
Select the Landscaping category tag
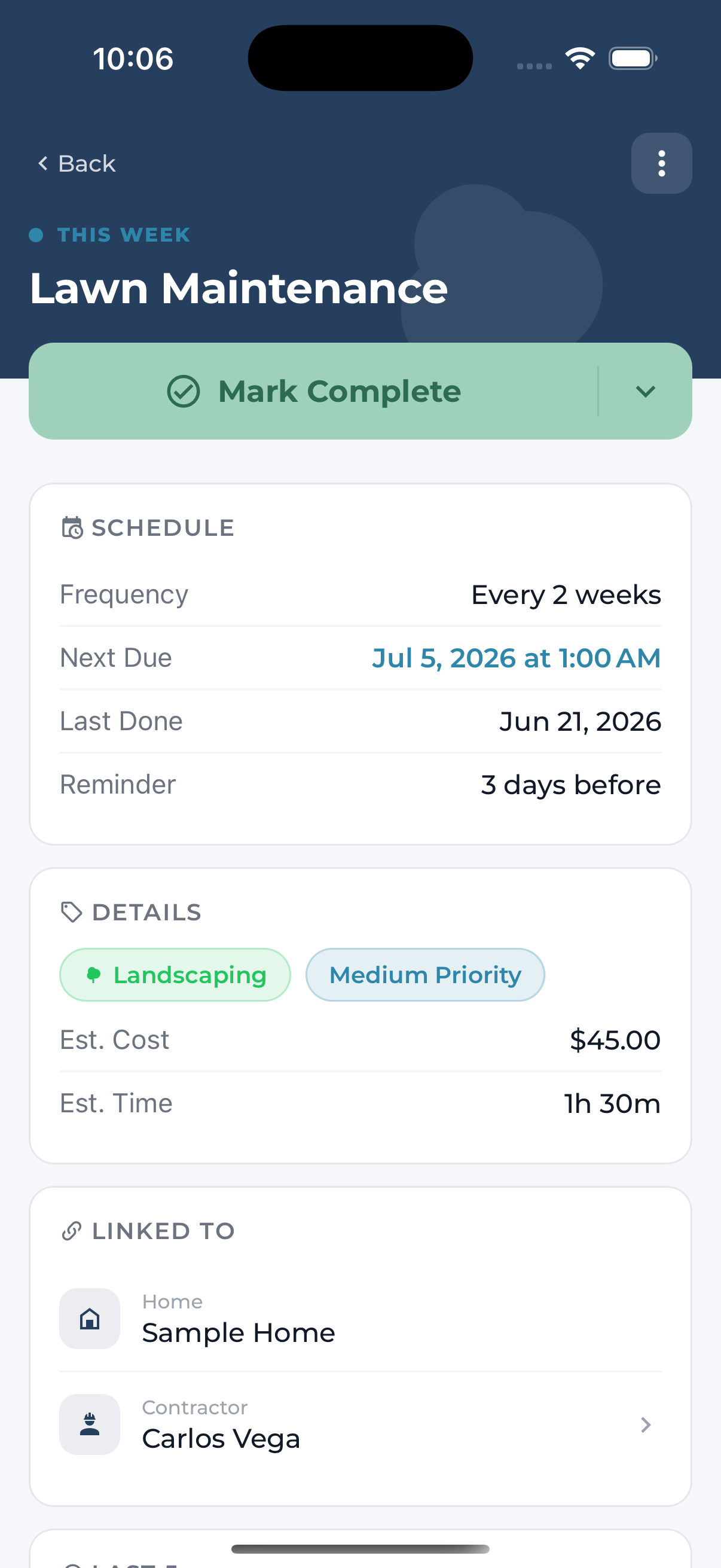175,975
